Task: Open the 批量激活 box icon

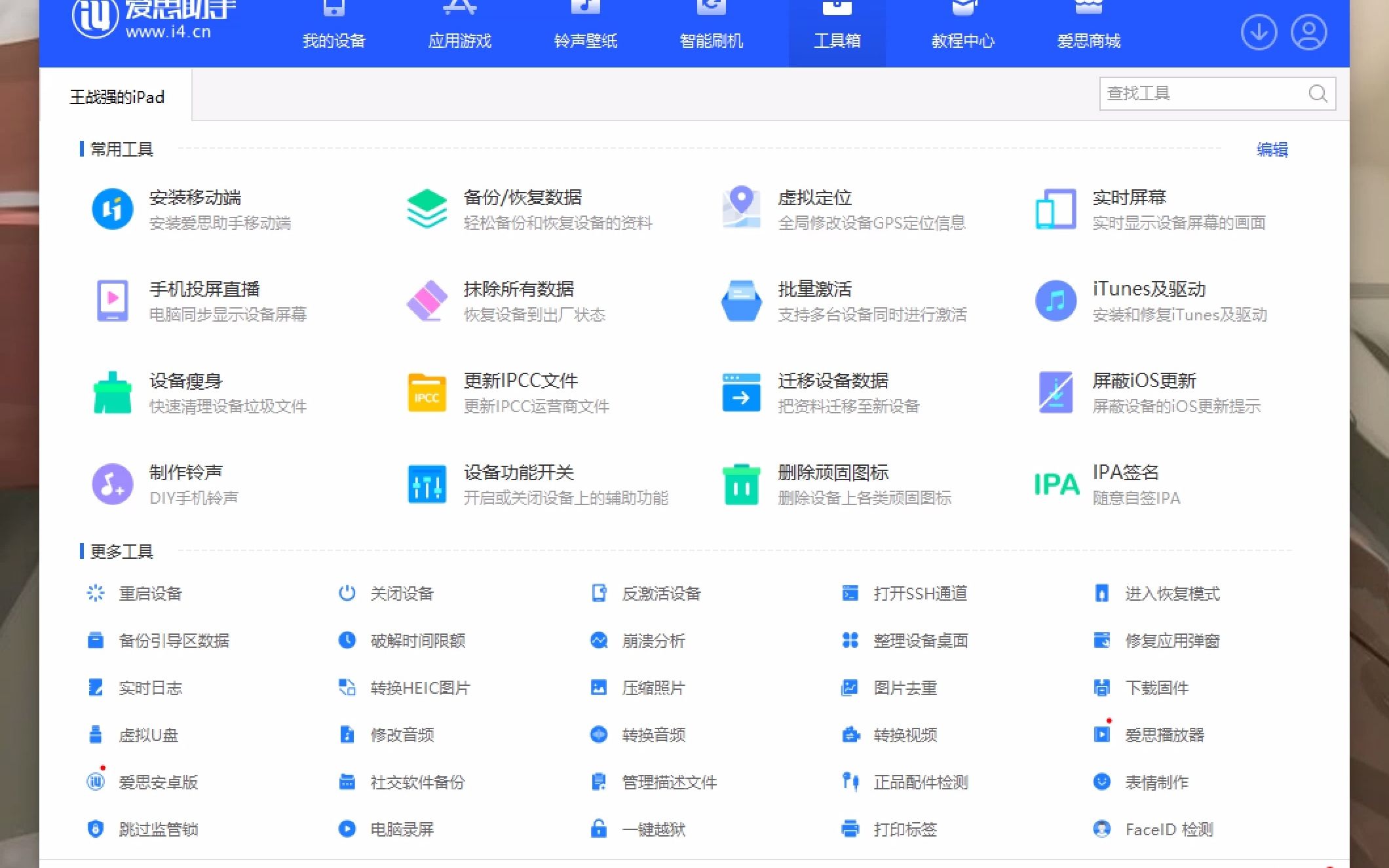Action: (741, 301)
